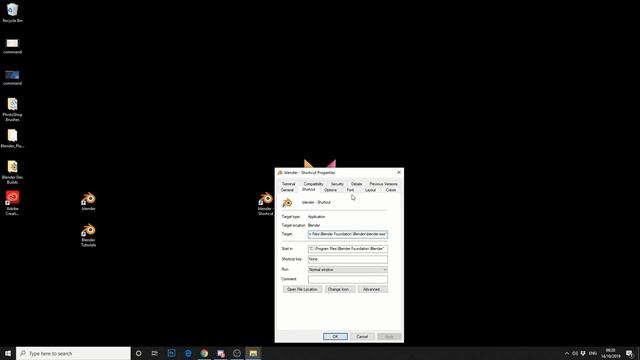Switch to the Details tab
Viewport: 640px width, 360px height.
(x=356, y=184)
